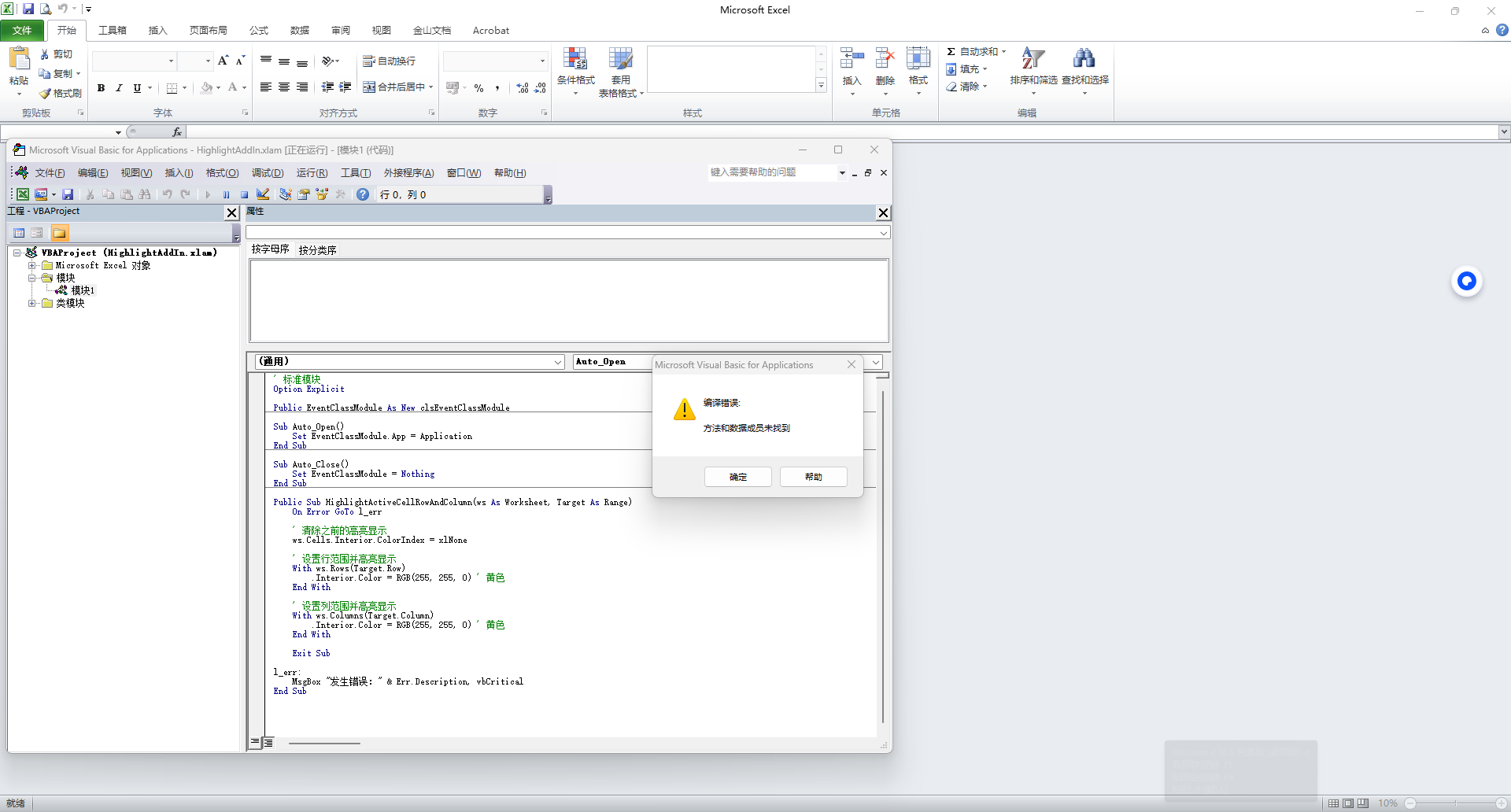Click 格式刷 format painter in ribbon
This screenshot has height=812, width=1511.
(61, 93)
